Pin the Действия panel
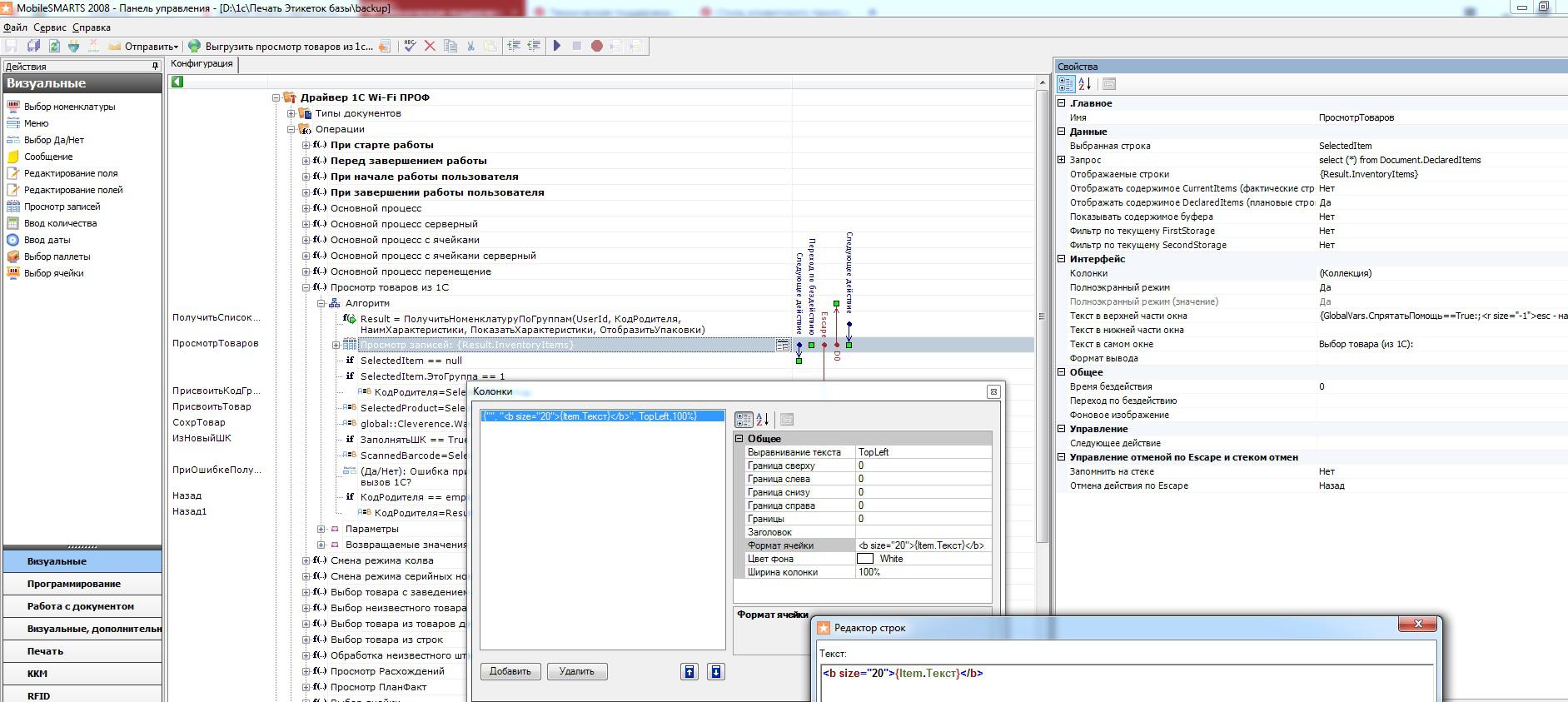The height and width of the screenshot is (702, 1568). tap(155, 66)
